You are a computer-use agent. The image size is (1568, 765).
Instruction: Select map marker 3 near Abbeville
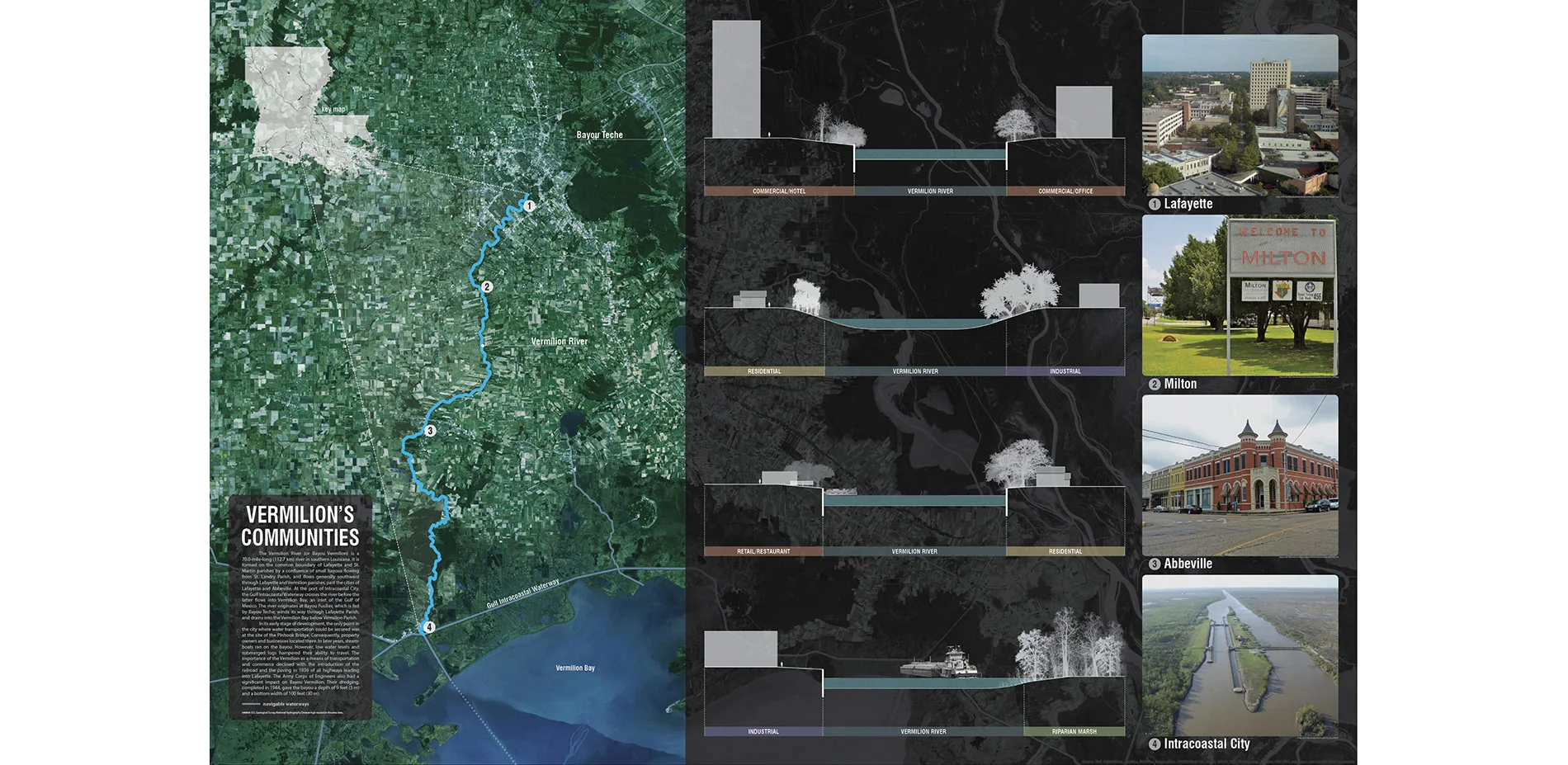pyautogui.click(x=429, y=431)
